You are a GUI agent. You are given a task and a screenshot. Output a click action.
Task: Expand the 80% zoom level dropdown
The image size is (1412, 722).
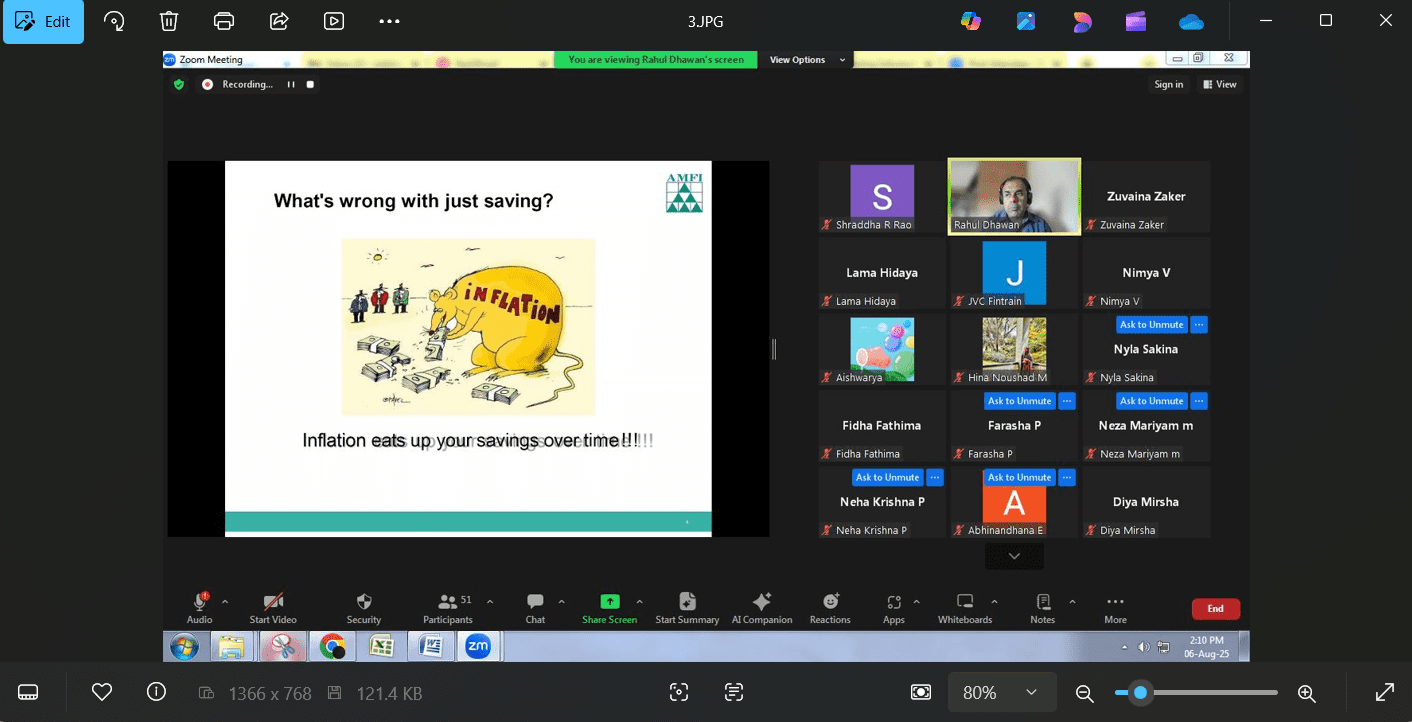point(1031,692)
